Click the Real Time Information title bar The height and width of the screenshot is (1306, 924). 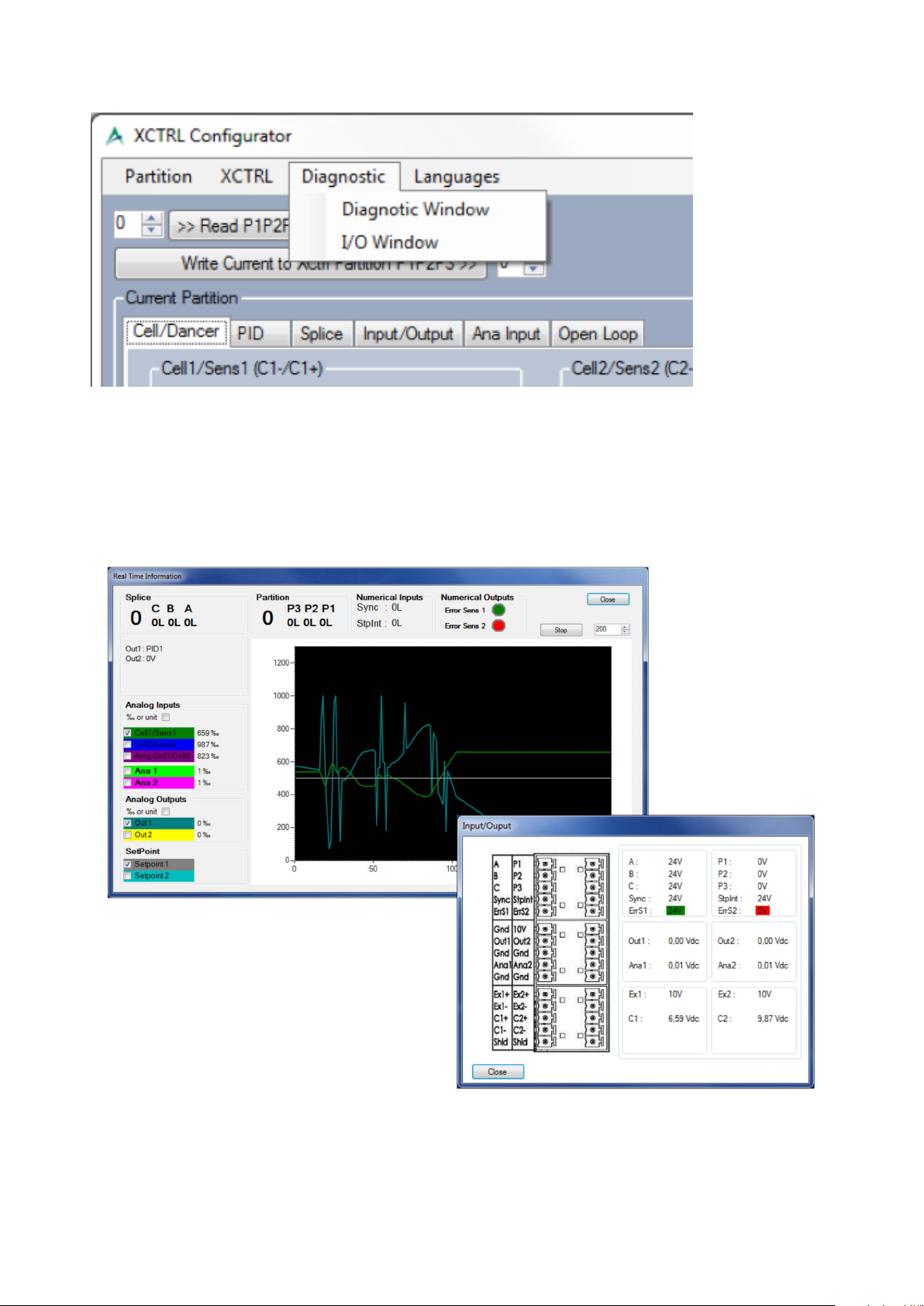coord(378,576)
